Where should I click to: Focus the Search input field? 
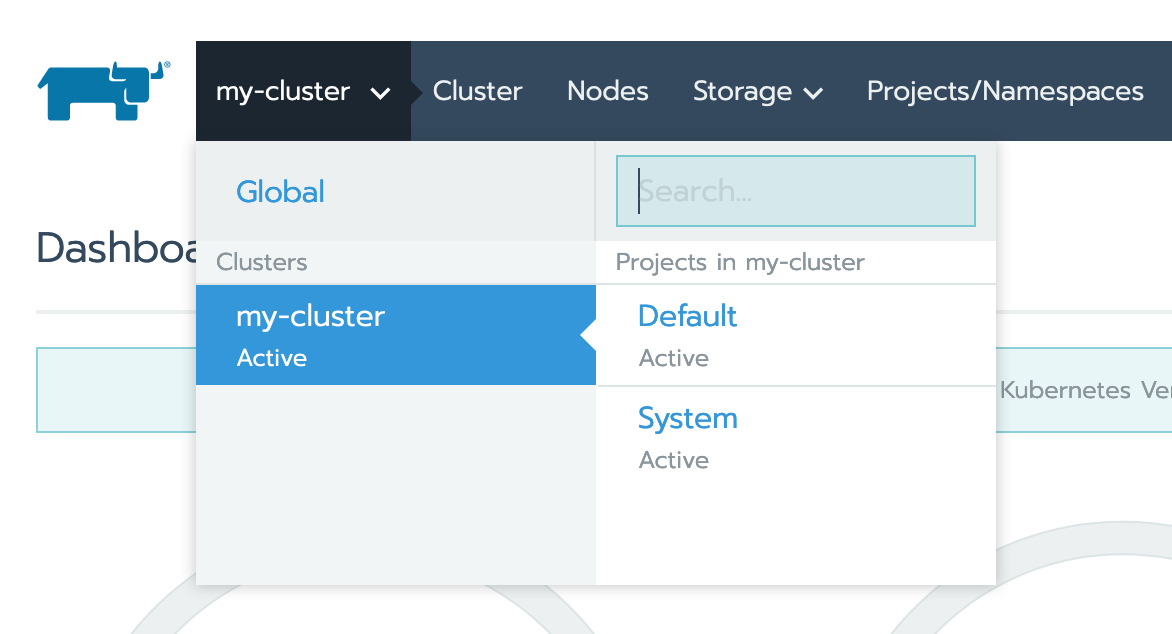(x=795, y=191)
